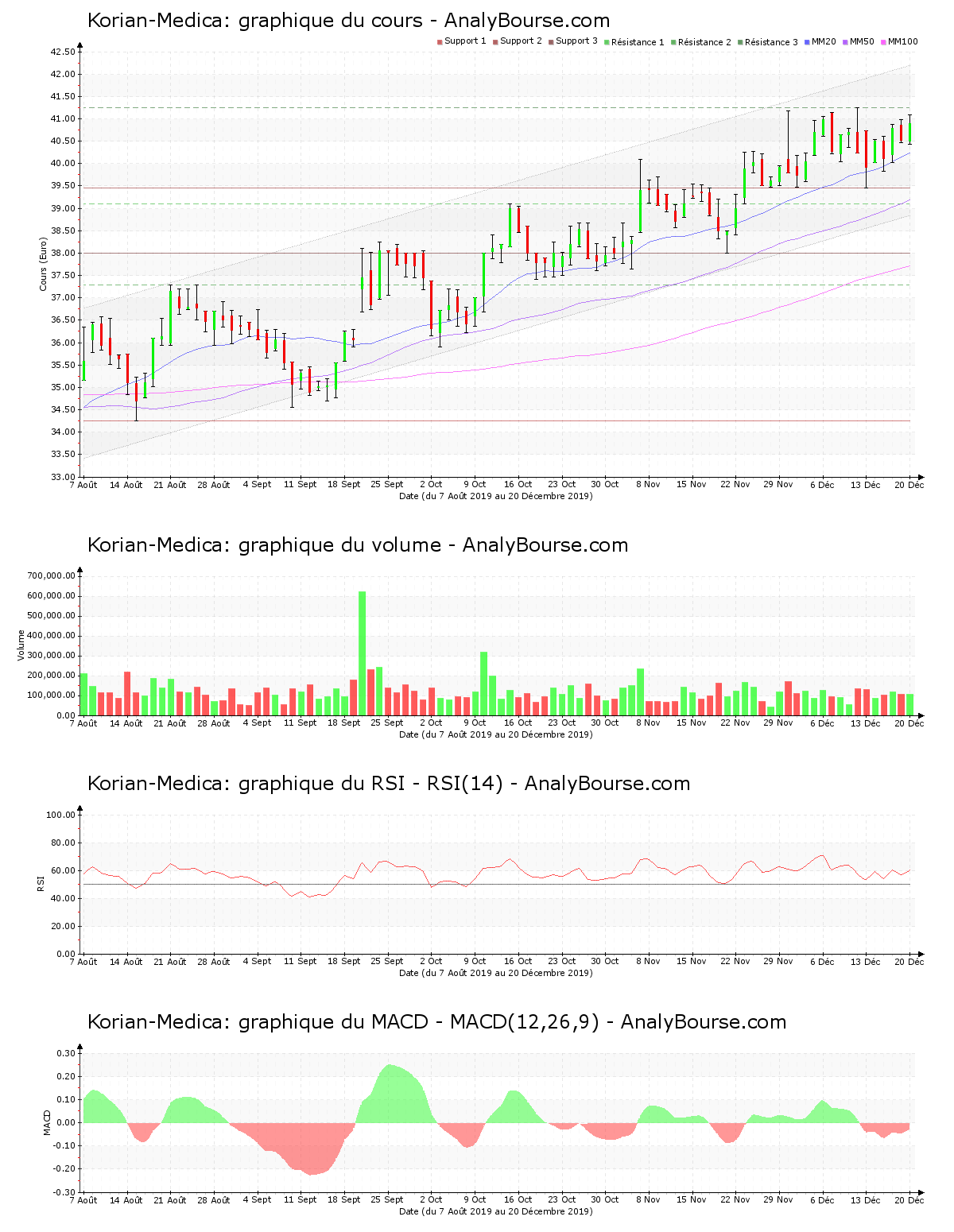Click the date range caption under RSI chart
The height and width of the screenshot is (1232, 954).
coord(496,973)
